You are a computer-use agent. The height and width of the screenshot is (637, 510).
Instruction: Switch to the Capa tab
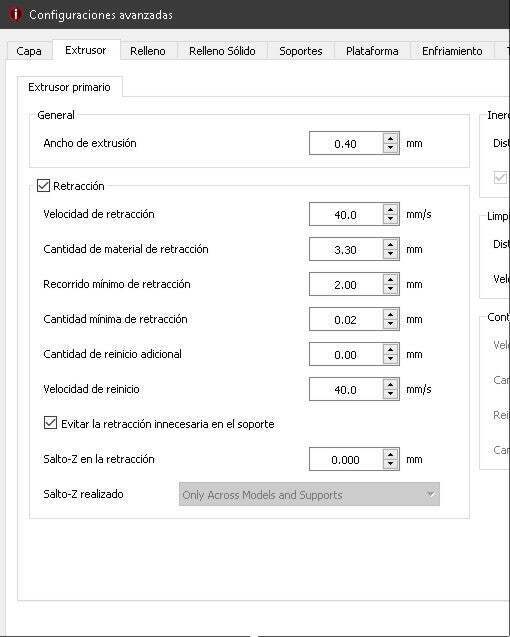pos(29,51)
